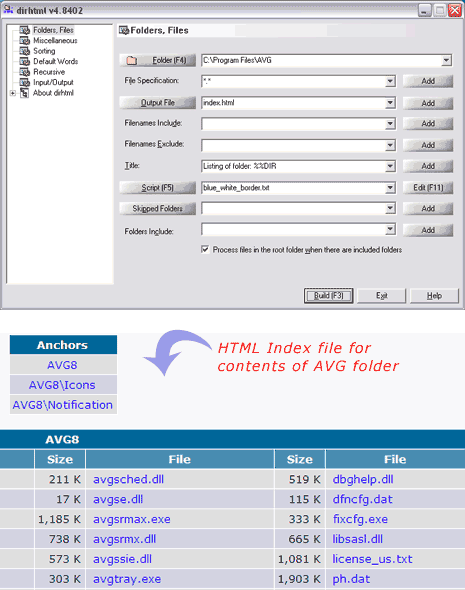Click the Folder (F4) button

click(x=158, y=60)
